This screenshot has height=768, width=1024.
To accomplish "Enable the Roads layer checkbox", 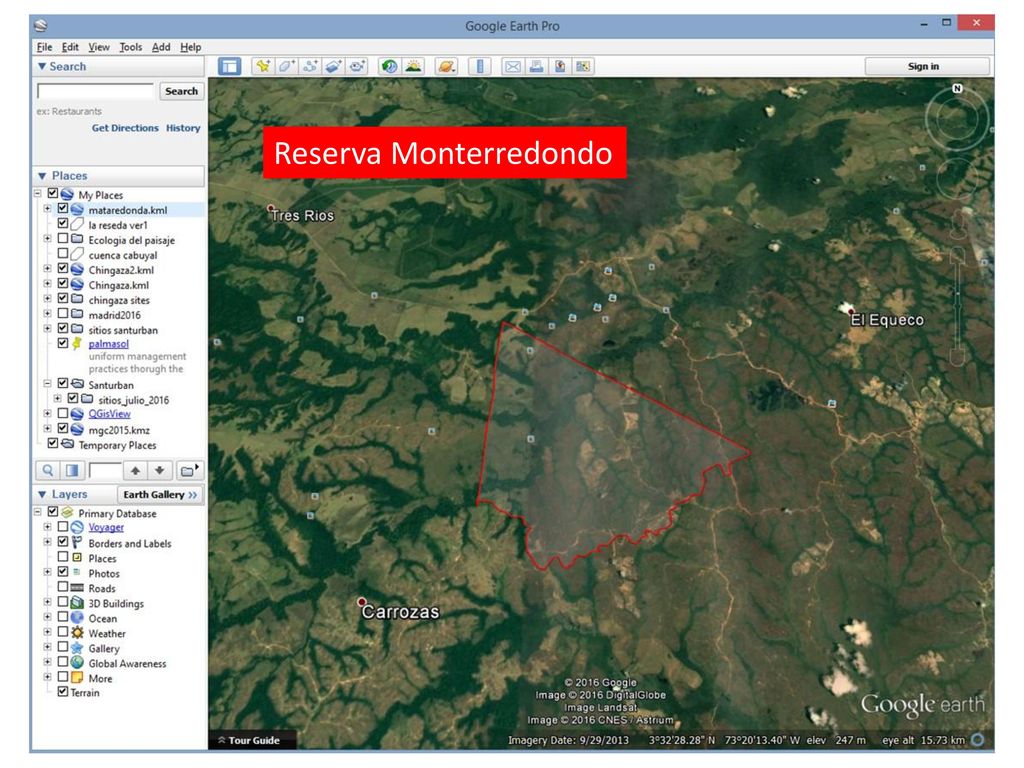I will pyautogui.click(x=63, y=587).
